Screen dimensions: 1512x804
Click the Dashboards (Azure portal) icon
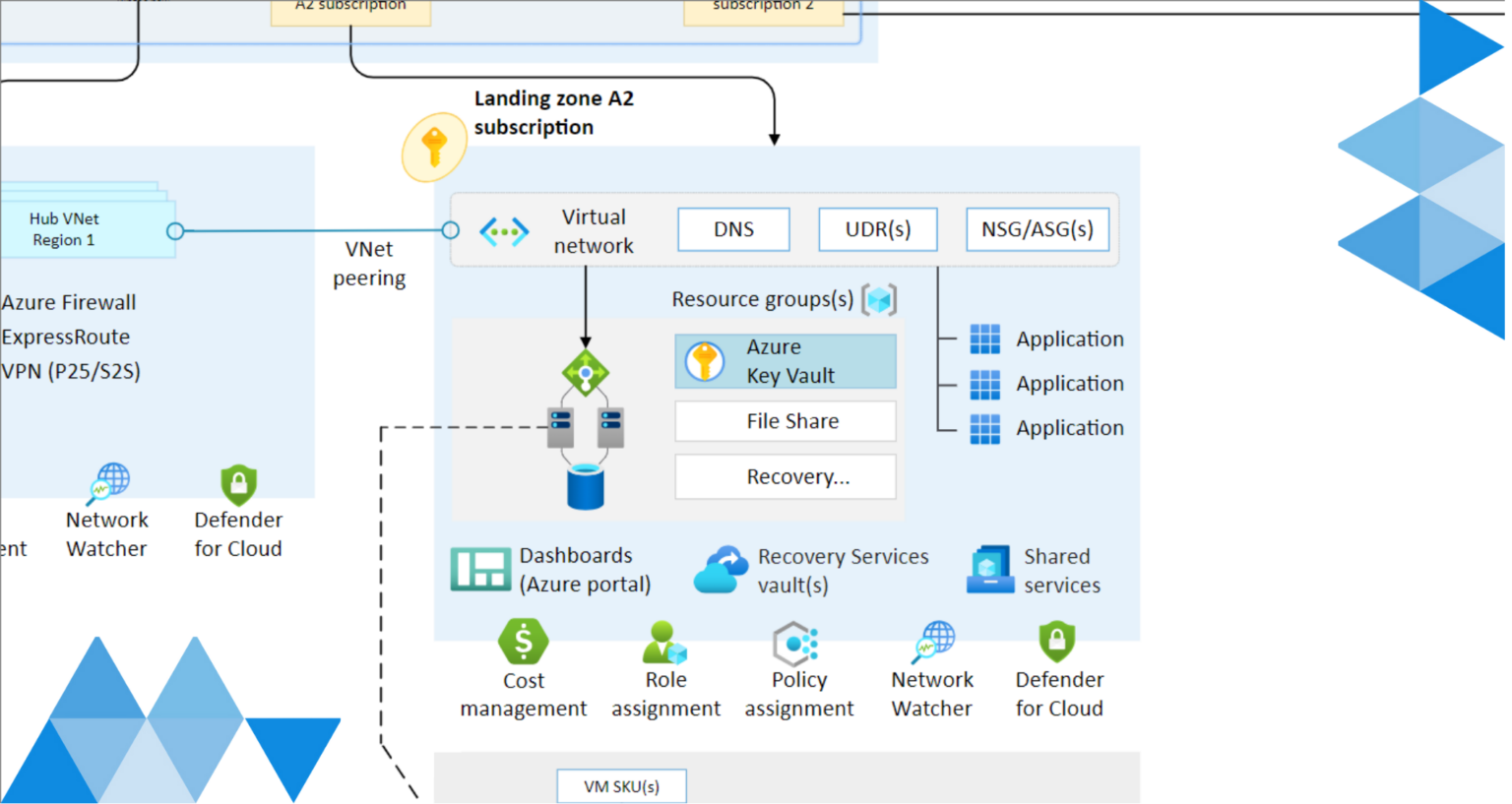(480, 570)
